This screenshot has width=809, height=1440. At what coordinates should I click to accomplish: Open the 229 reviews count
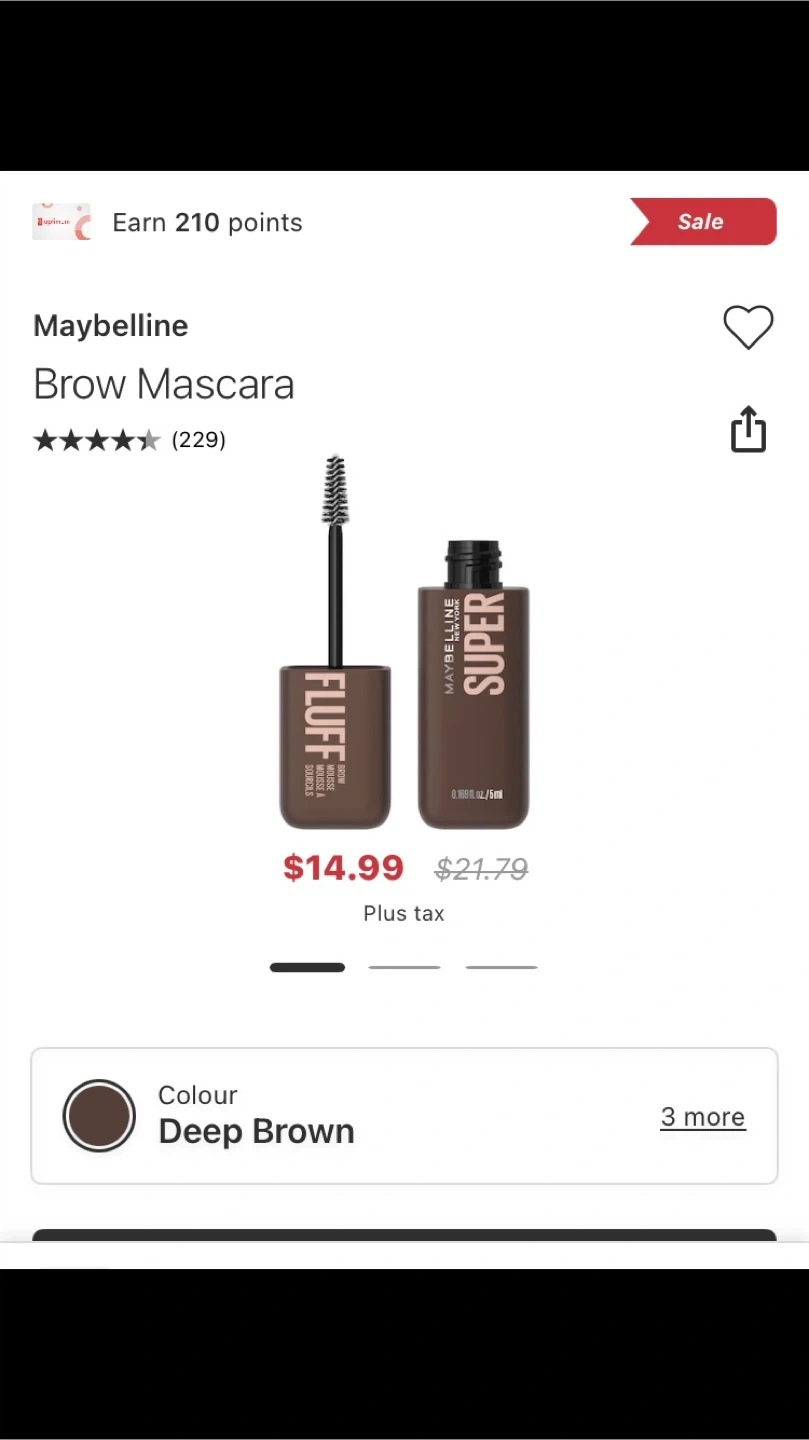(x=199, y=440)
